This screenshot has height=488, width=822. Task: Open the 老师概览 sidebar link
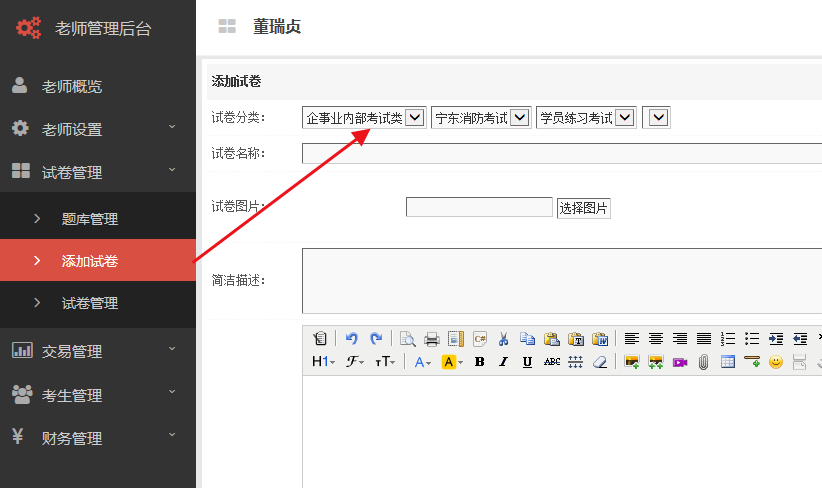point(72,86)
